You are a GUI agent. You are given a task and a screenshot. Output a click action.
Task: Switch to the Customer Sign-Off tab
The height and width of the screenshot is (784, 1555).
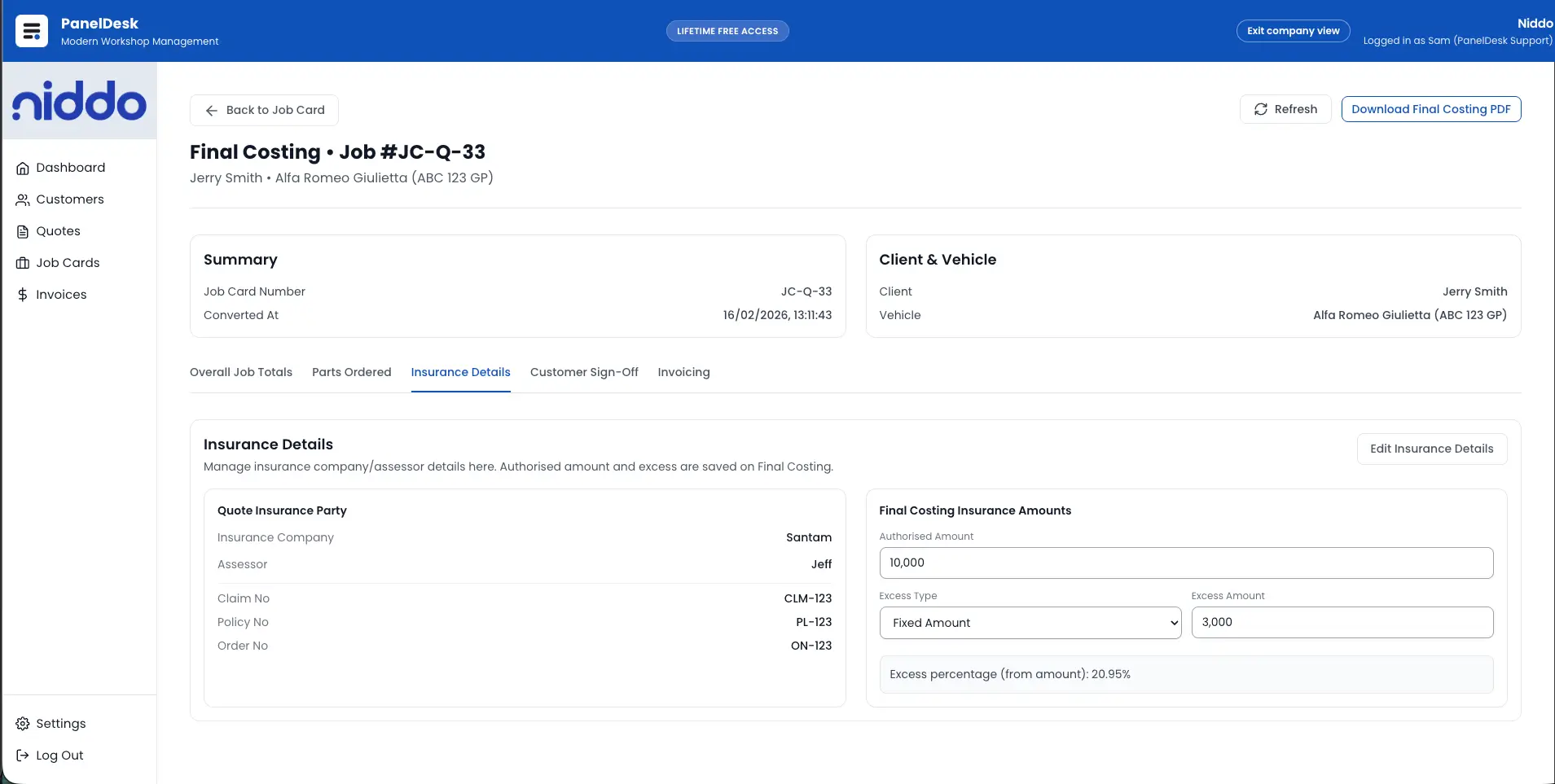click(x=584, y=372)
